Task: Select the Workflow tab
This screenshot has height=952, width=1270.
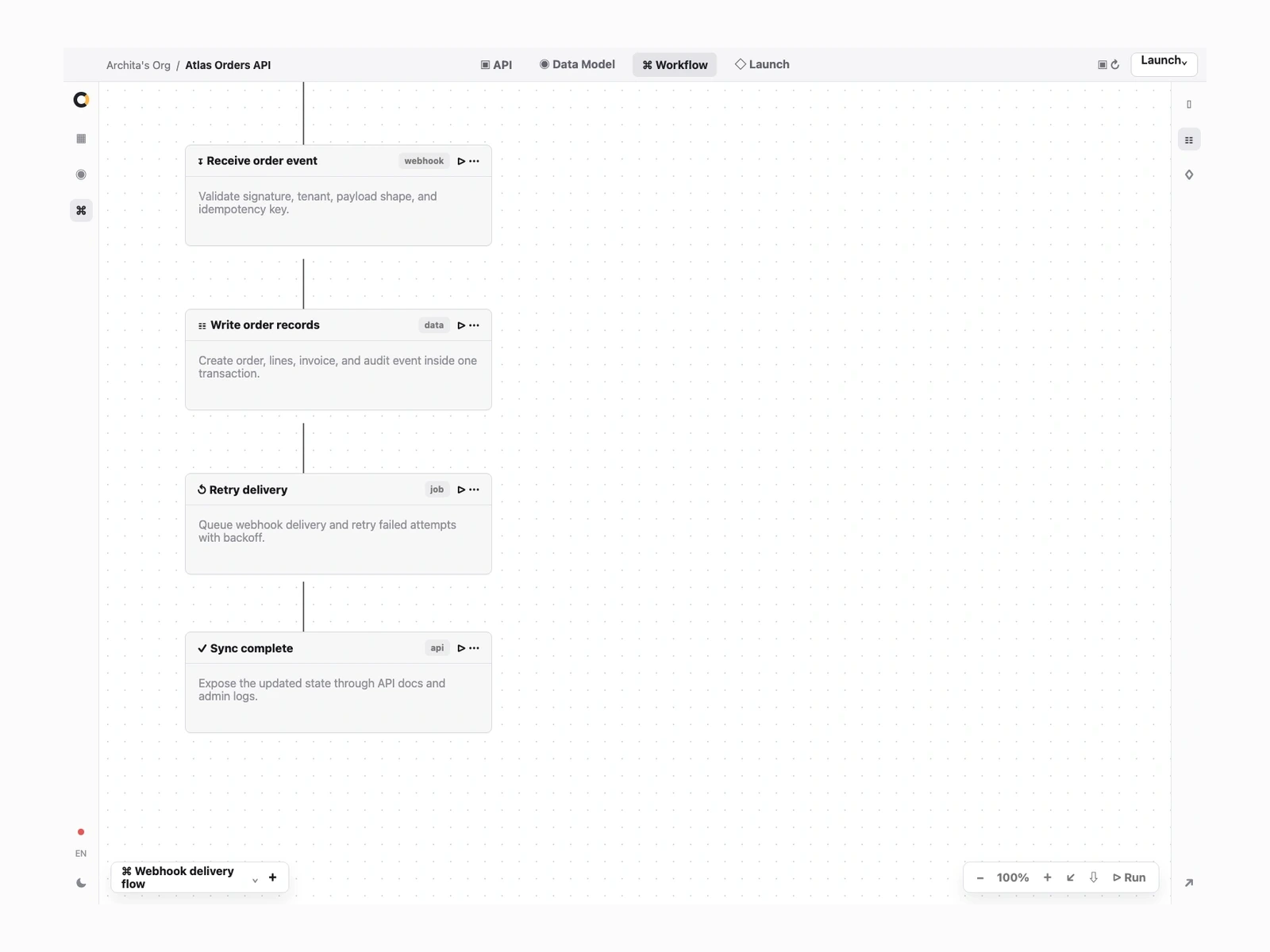Action: tap(675, 65)
